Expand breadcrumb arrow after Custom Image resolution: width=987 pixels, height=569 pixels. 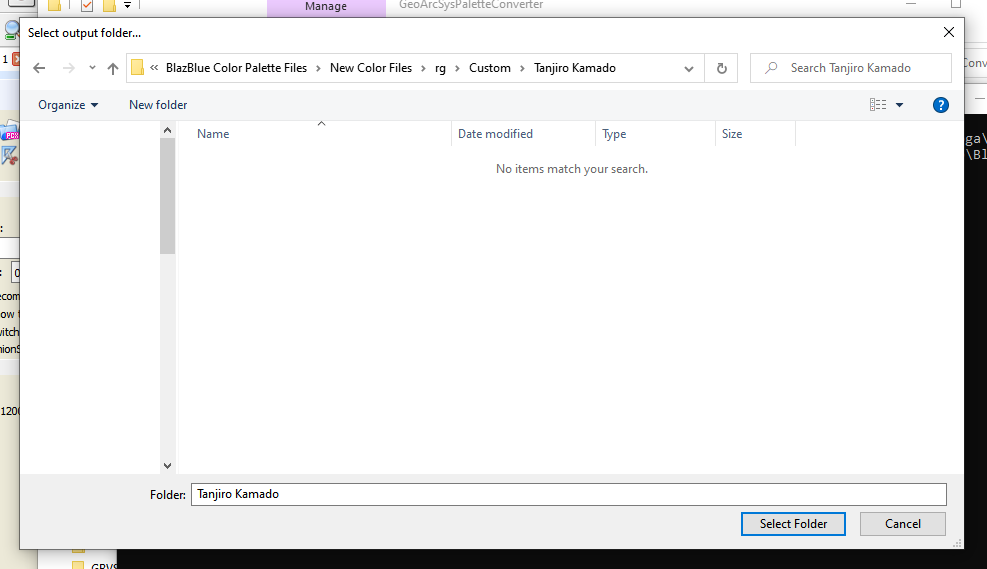(522, 68)
